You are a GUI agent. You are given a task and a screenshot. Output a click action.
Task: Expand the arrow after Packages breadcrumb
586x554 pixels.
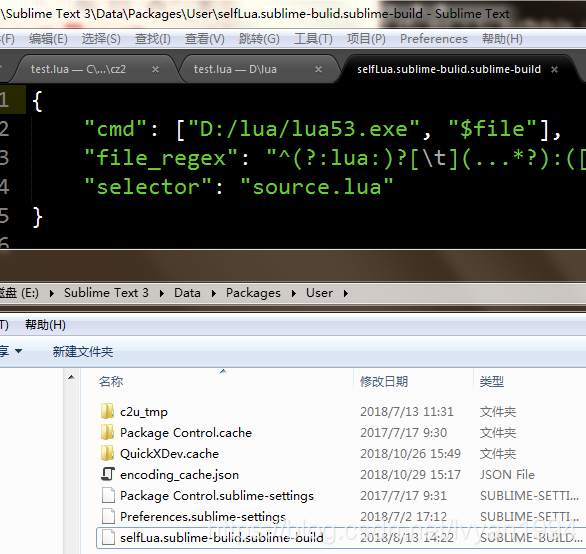(293, 293)
